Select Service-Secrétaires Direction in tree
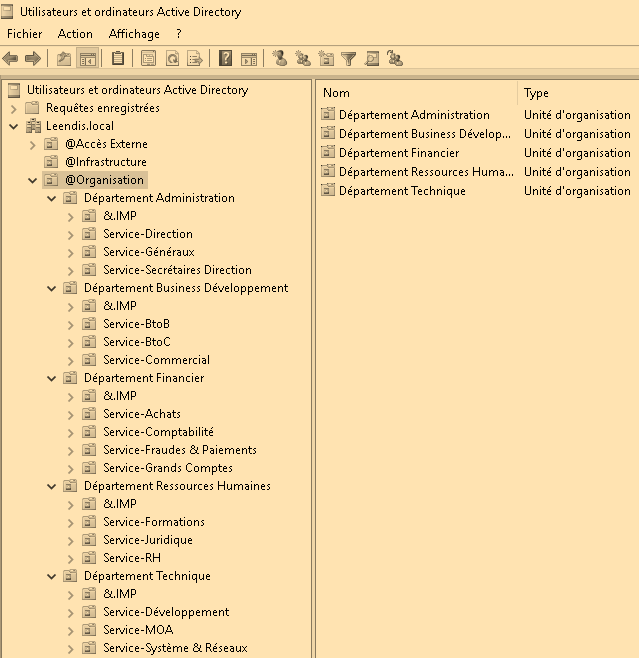The width and height of the screenshot is (639, 658). pyautogui.click(x=177, y=270)
